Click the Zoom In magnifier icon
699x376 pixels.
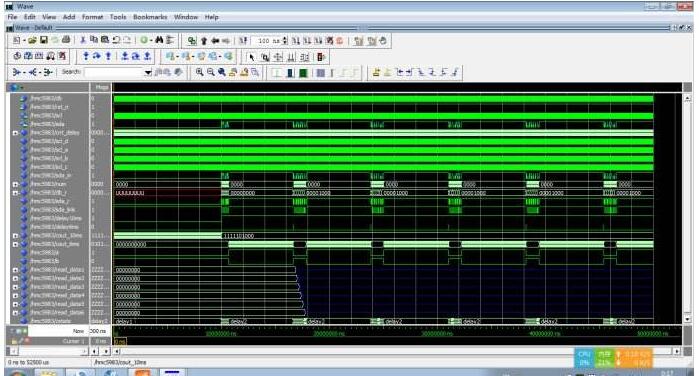point(200,72)
